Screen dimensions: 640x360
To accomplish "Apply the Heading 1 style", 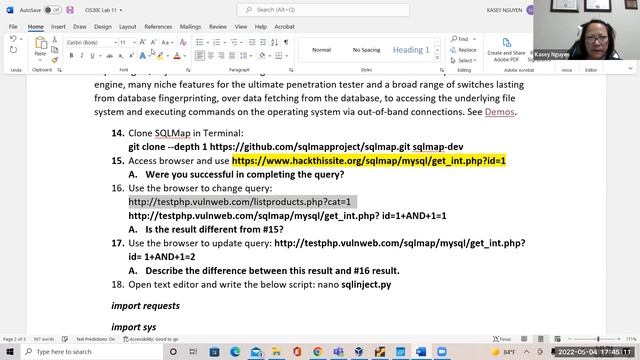I will (411, 50).
